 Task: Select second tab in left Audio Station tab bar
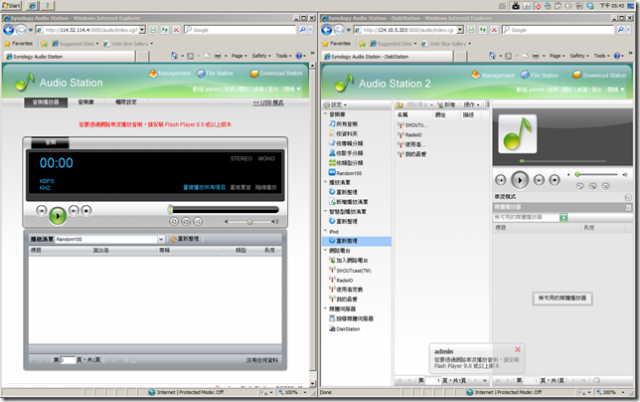(x=86, y=102)
